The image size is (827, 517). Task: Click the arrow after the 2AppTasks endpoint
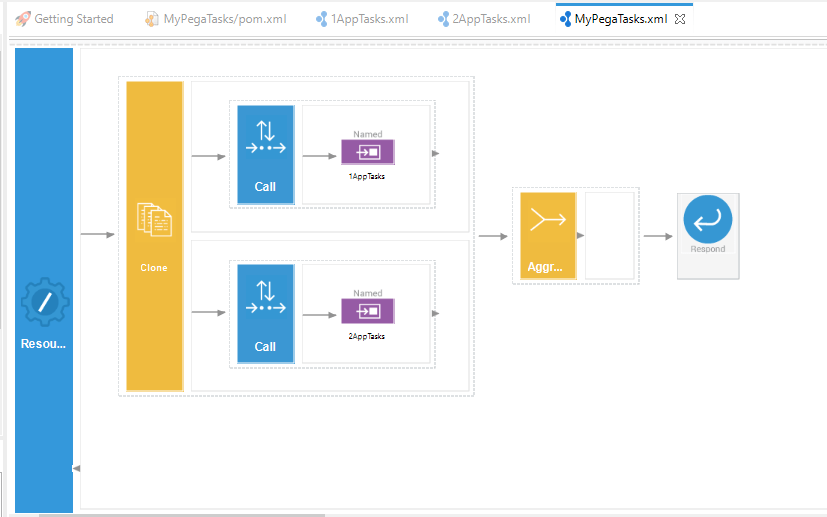click(435, 313)
